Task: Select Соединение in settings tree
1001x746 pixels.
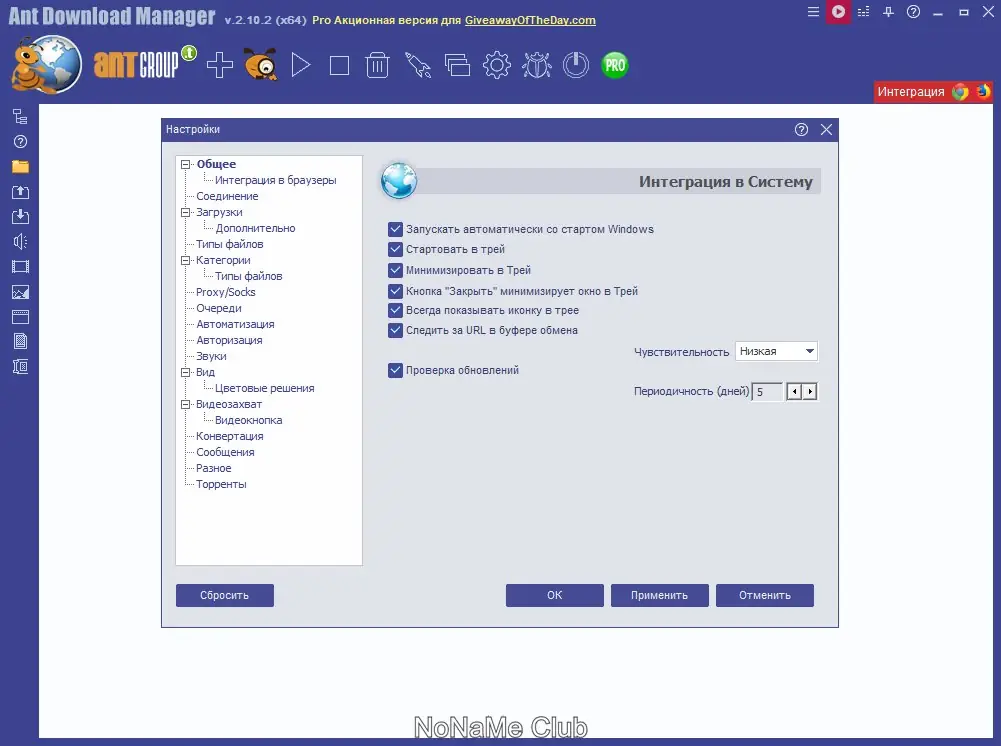Action: click(227, 196)
